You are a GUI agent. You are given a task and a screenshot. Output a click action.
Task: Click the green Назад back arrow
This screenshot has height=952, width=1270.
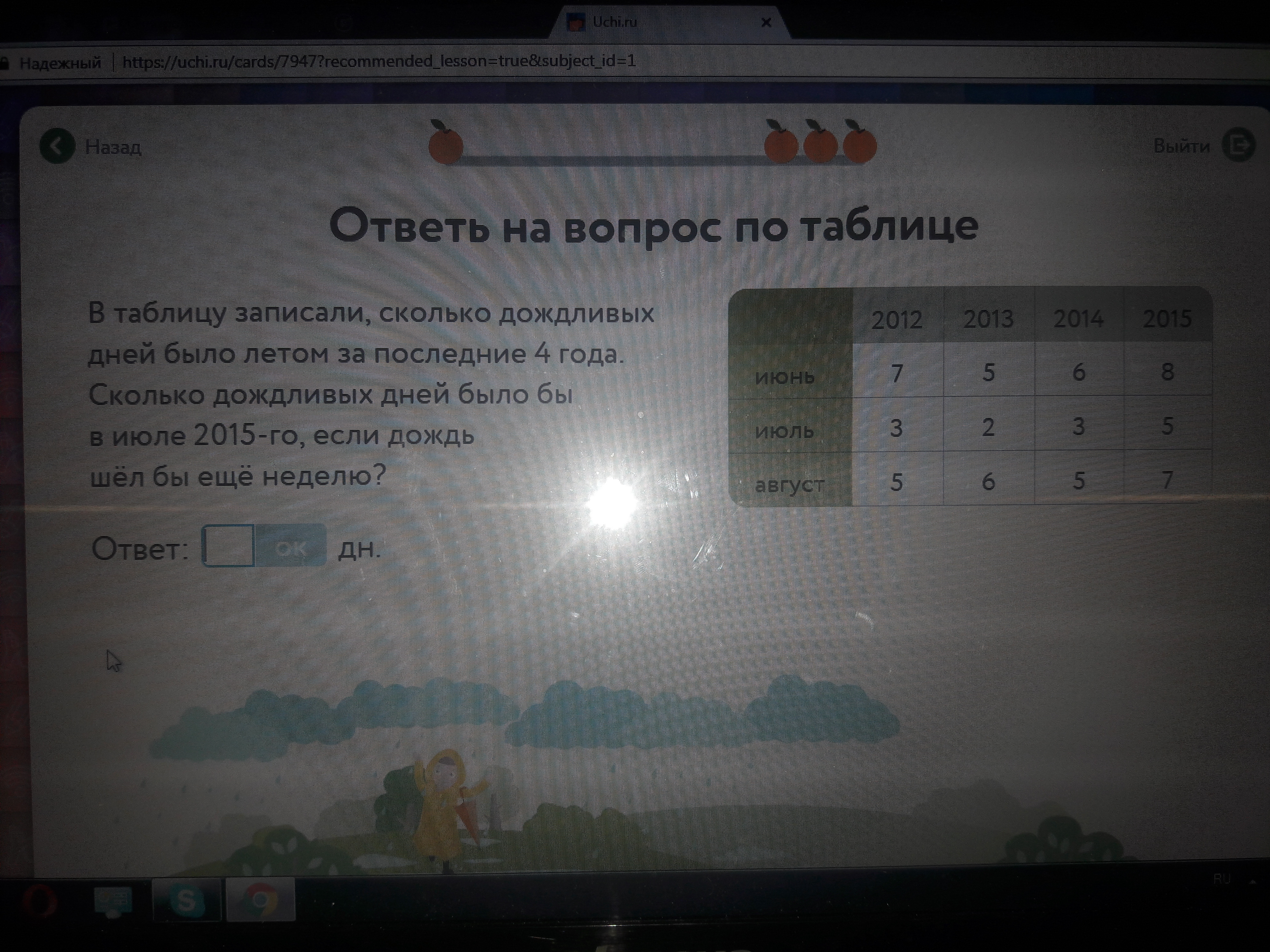[57, 146]
